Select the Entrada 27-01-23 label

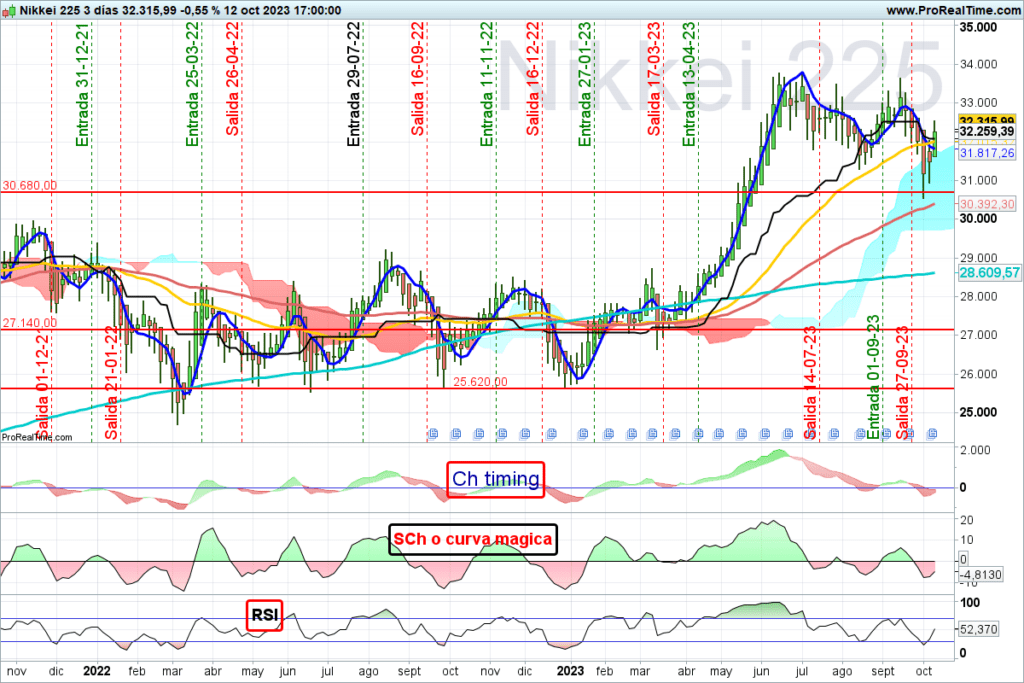pos(585,84)
